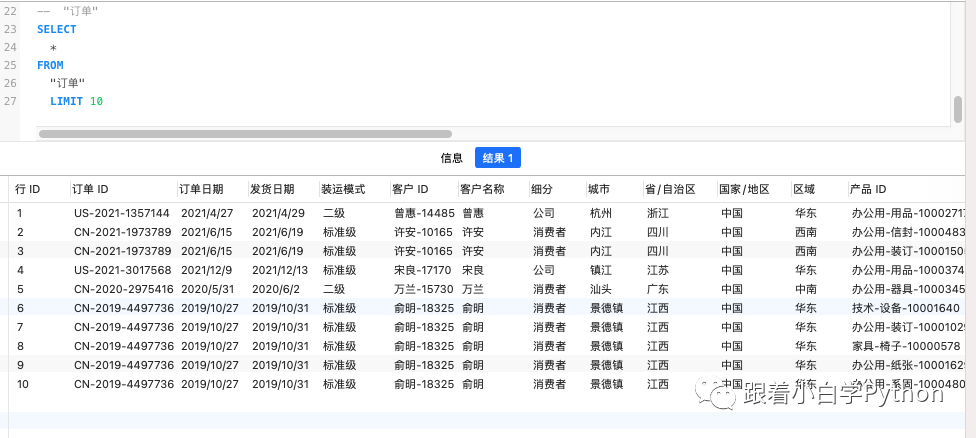Select the 结果 1 tab
The image size is (976, 438).
point(497,158)
